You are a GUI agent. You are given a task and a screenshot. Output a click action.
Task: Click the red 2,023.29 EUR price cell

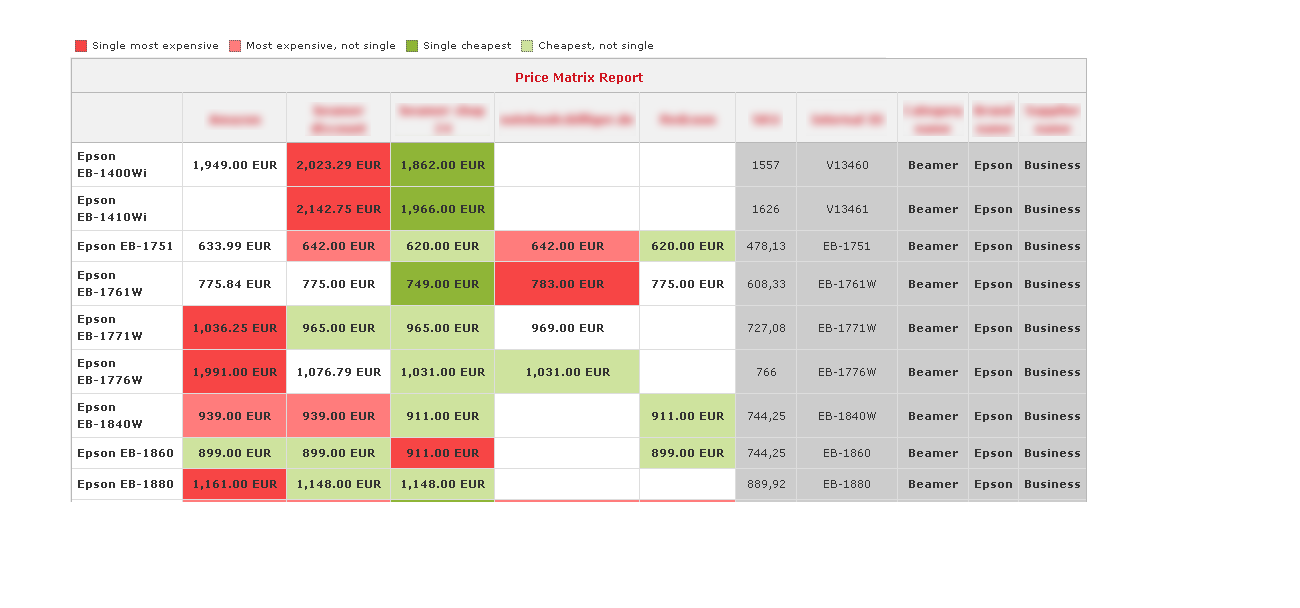click(339, 165)
